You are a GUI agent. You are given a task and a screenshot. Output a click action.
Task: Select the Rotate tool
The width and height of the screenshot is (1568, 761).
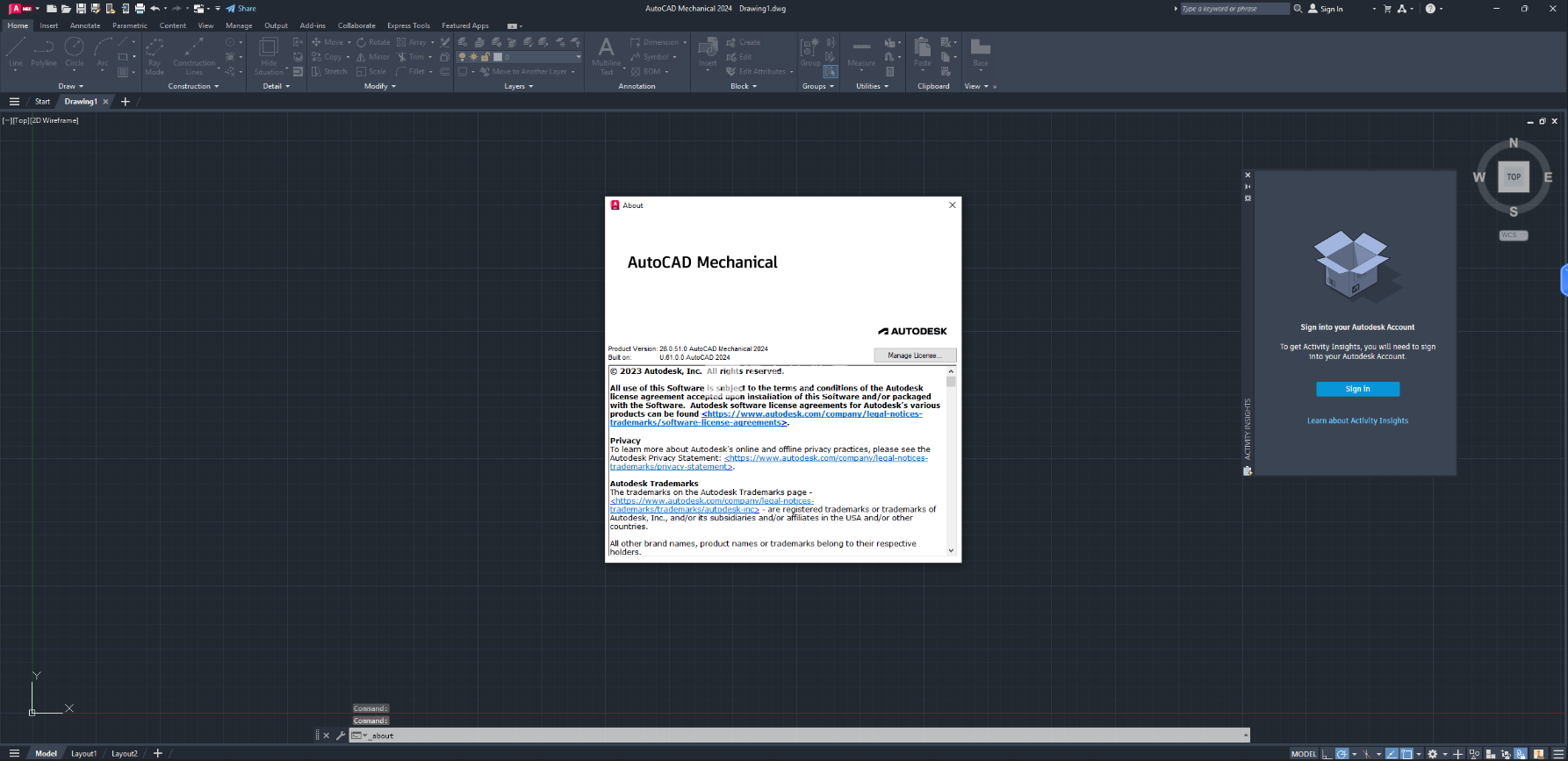(373, 42)
